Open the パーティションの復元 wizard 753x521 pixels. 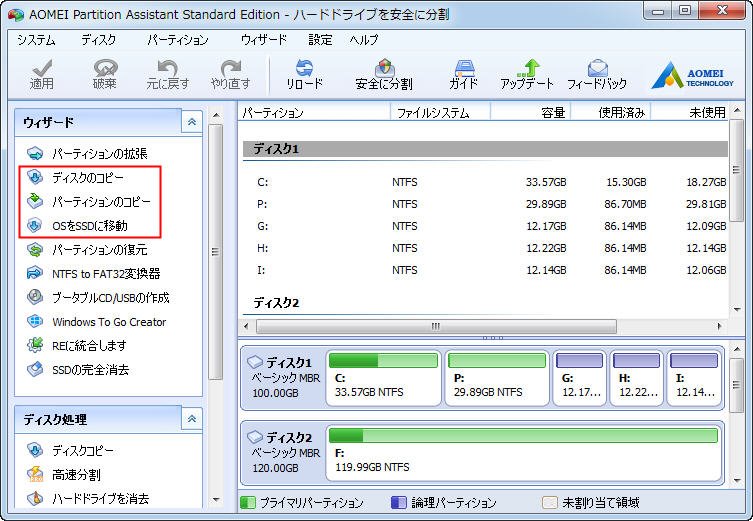87,250
